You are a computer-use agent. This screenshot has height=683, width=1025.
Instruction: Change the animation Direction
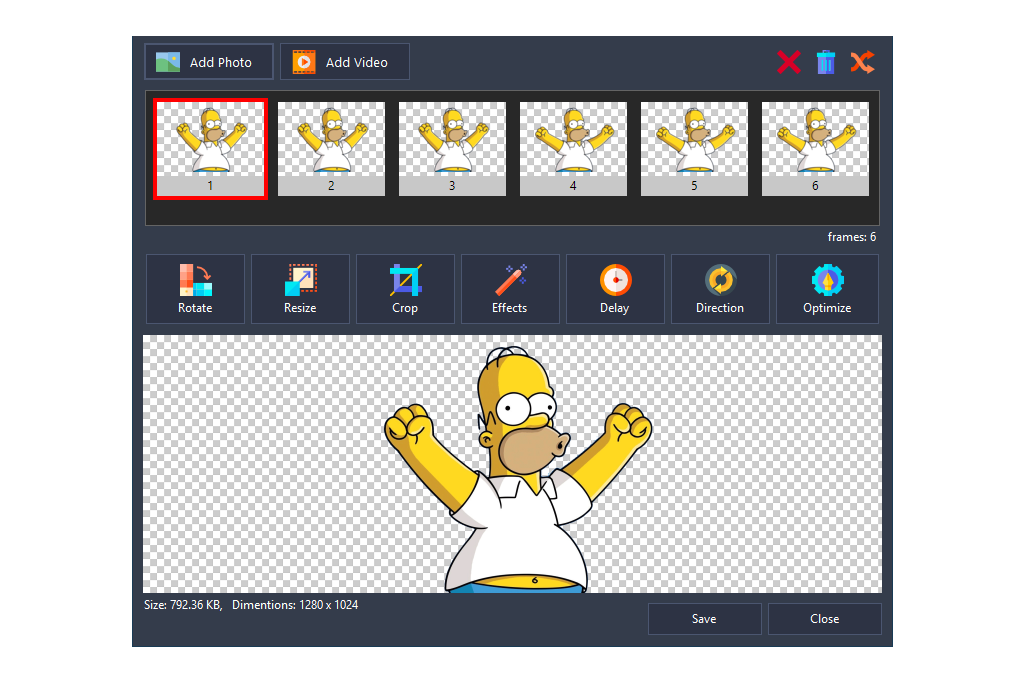[x=720, y=289]
